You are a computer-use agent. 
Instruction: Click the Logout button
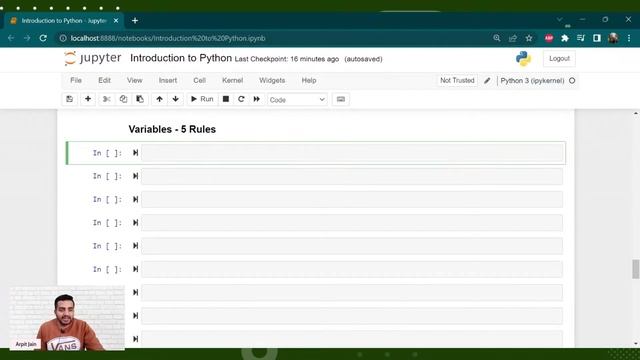(x=559, y=59)
